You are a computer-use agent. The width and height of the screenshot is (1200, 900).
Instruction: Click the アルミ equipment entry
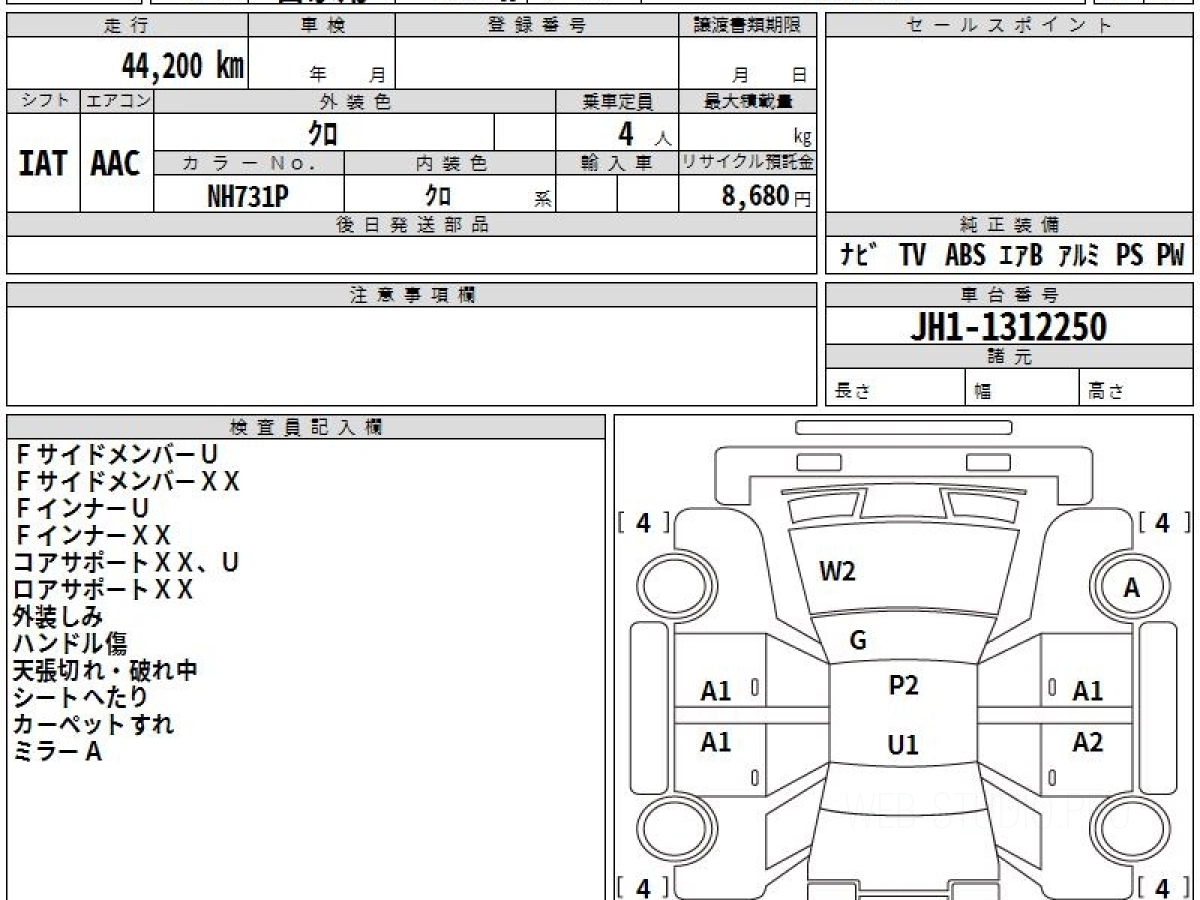[x=1079, y=256]
